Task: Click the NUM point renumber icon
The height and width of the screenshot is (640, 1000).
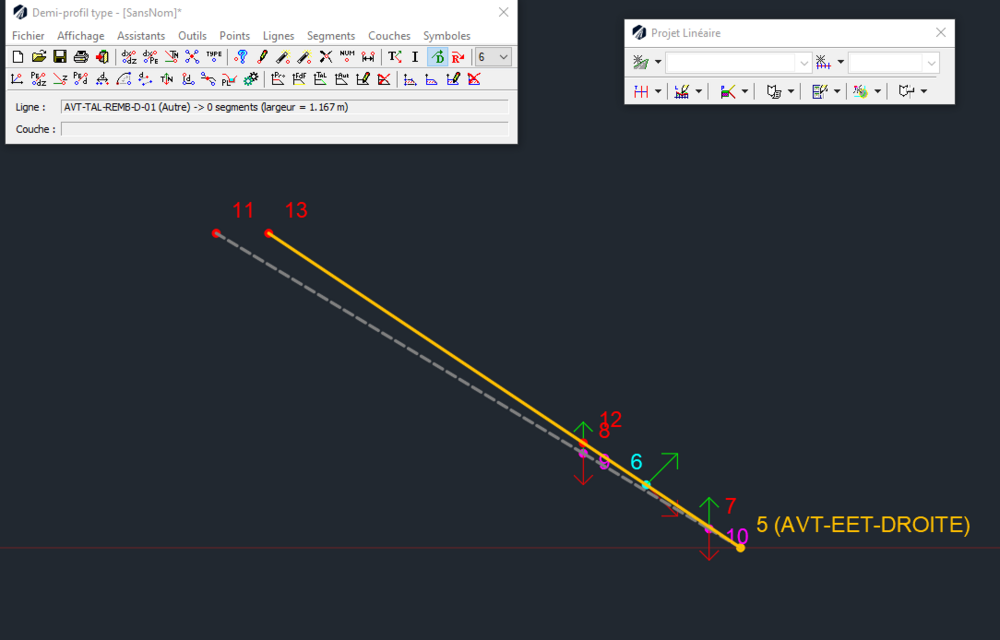Action: [x=347, y=57]
